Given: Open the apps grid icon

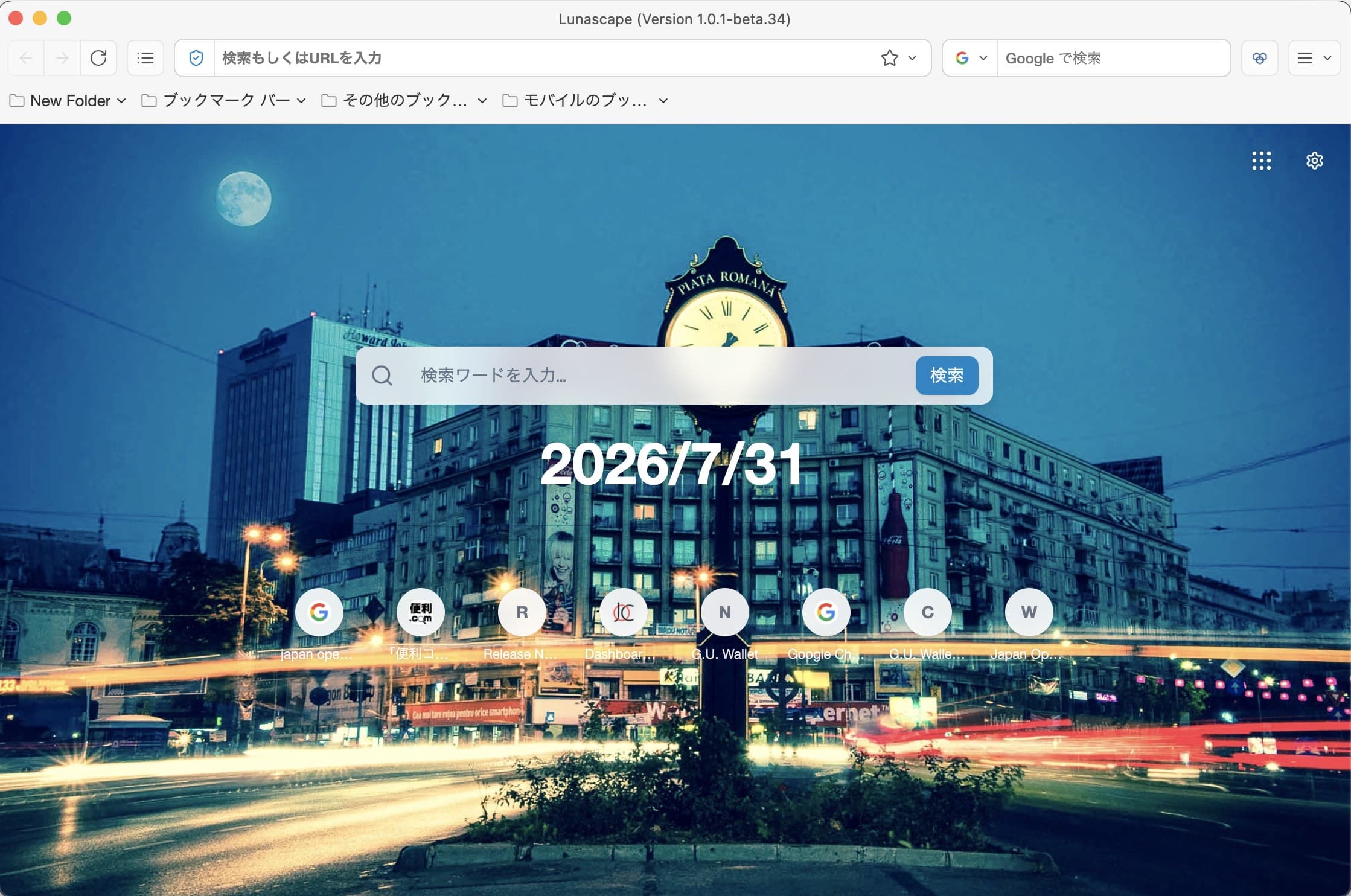Looking at the screenshot, I should pyautogui.click(x=1261, y=161).
